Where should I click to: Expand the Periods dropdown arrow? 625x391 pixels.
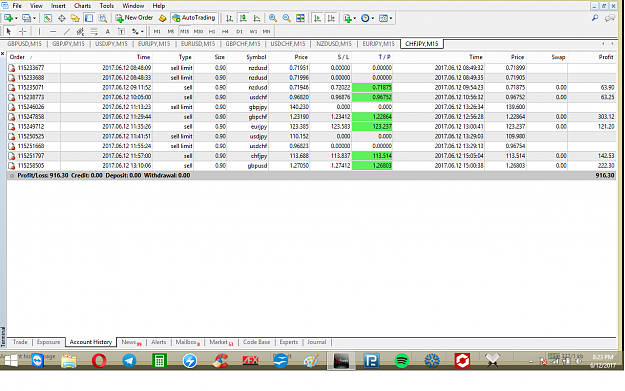[372, 18]
